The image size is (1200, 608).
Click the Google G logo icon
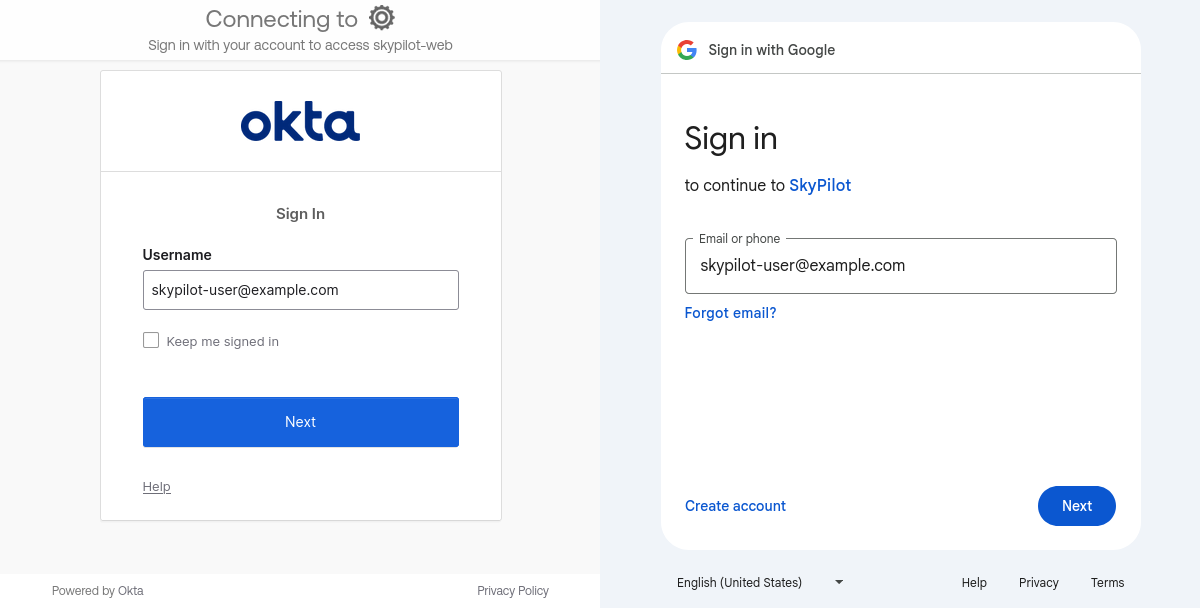687,49
